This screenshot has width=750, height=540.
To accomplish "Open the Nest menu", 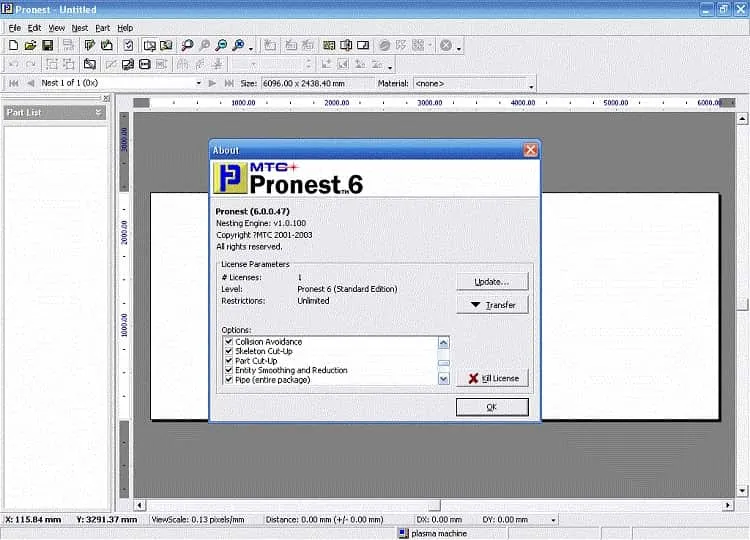I will (79, 28).
